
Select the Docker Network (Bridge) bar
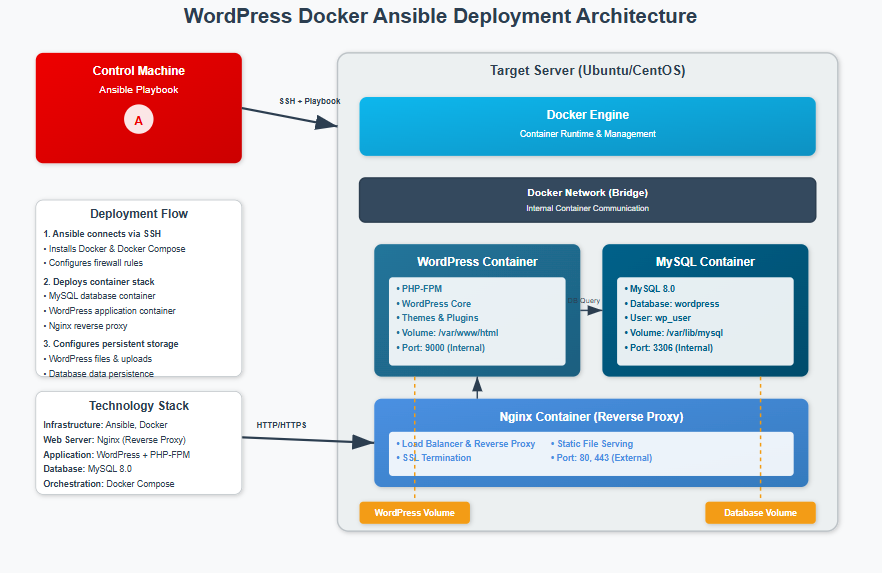[587, 199]
